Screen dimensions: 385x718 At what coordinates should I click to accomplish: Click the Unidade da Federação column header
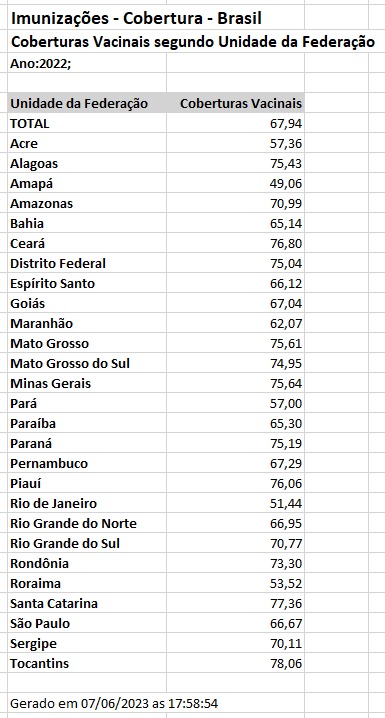(x=79, y=104)
